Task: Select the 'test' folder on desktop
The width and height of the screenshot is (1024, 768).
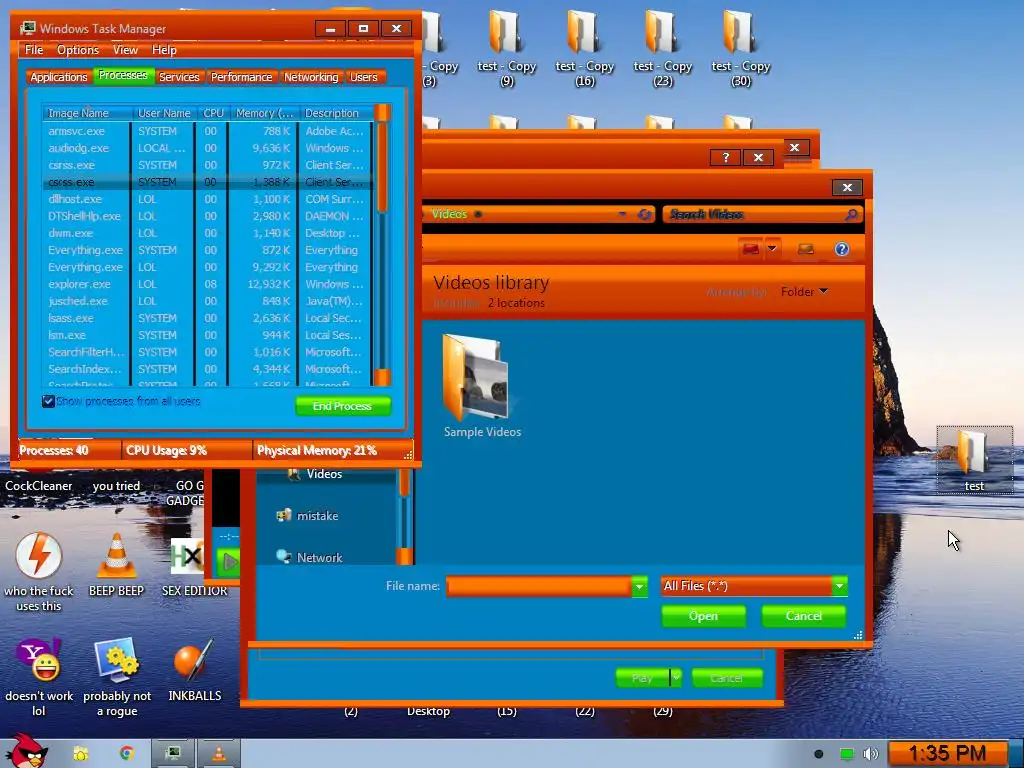Action: pyautogui.click(x=974, y=460)
